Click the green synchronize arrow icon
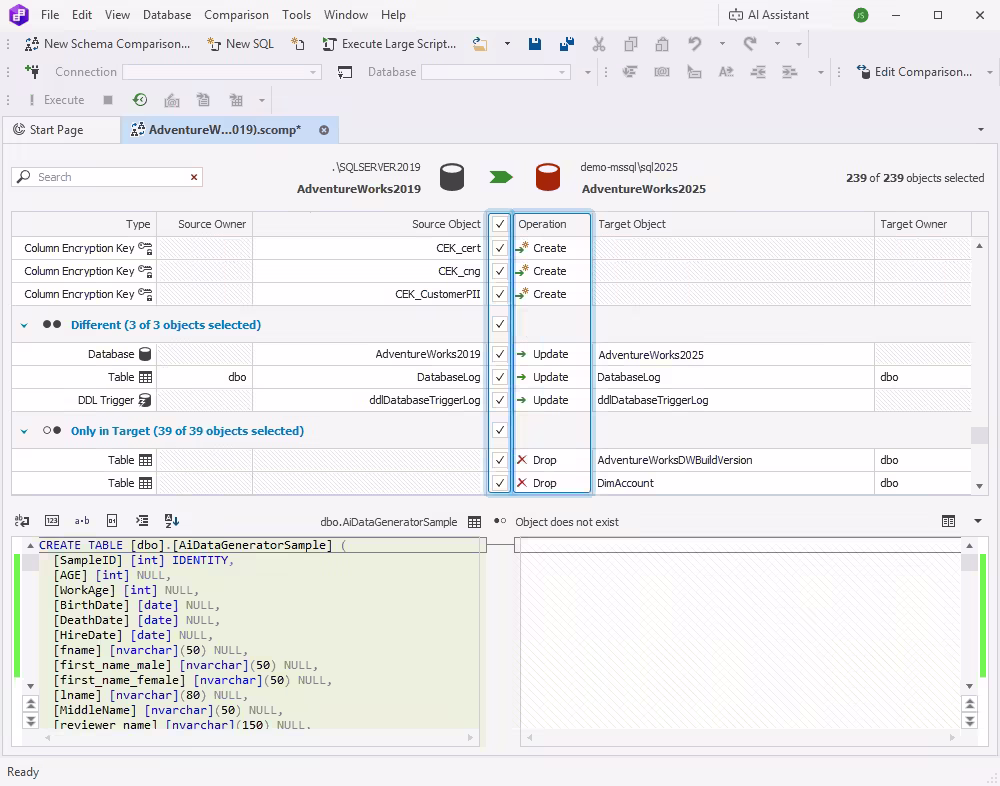The width and height of the screenshot is (1000, 786). coord(501,177)
